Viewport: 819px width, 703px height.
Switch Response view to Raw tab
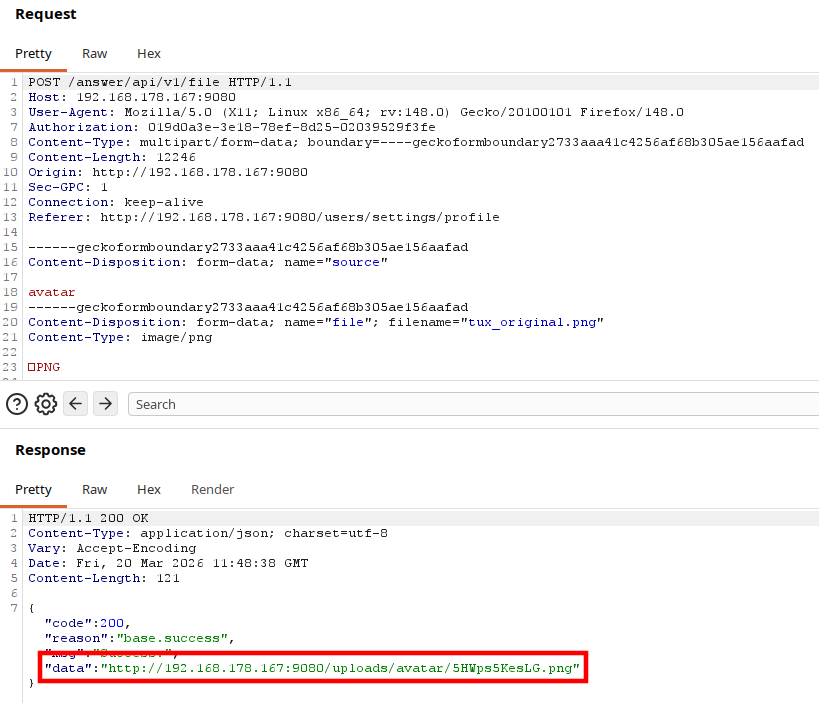[x=95, y=490]
